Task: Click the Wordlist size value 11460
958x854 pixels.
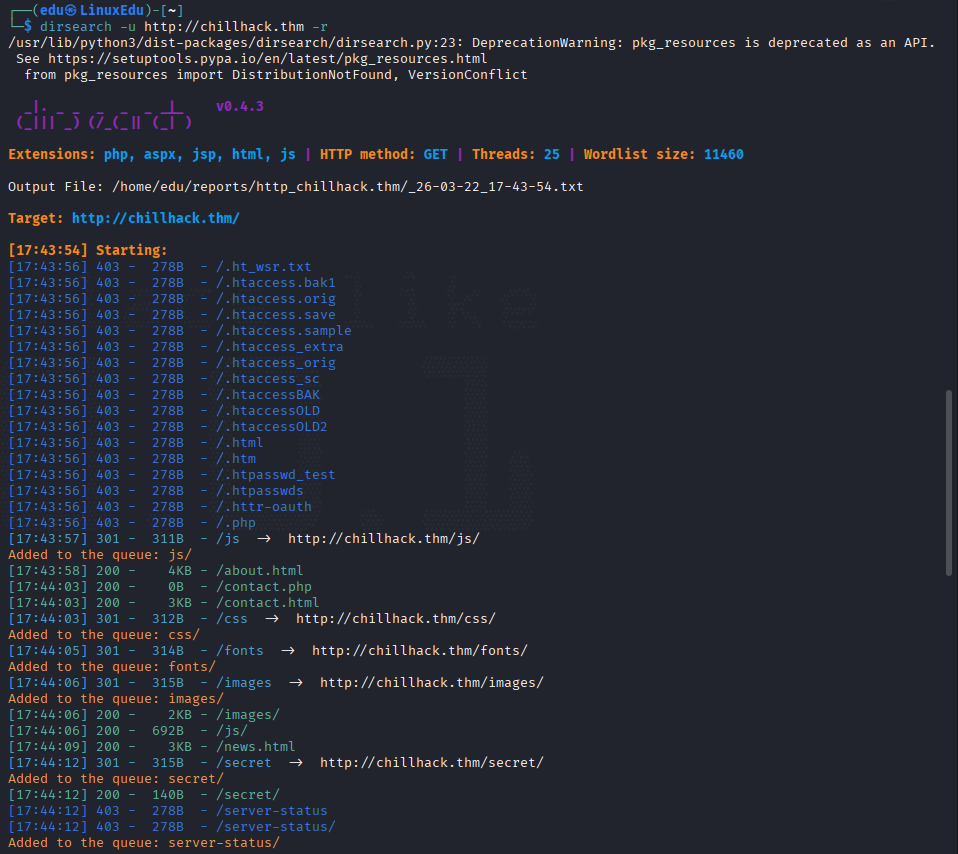Action: [x=723, y=154]
